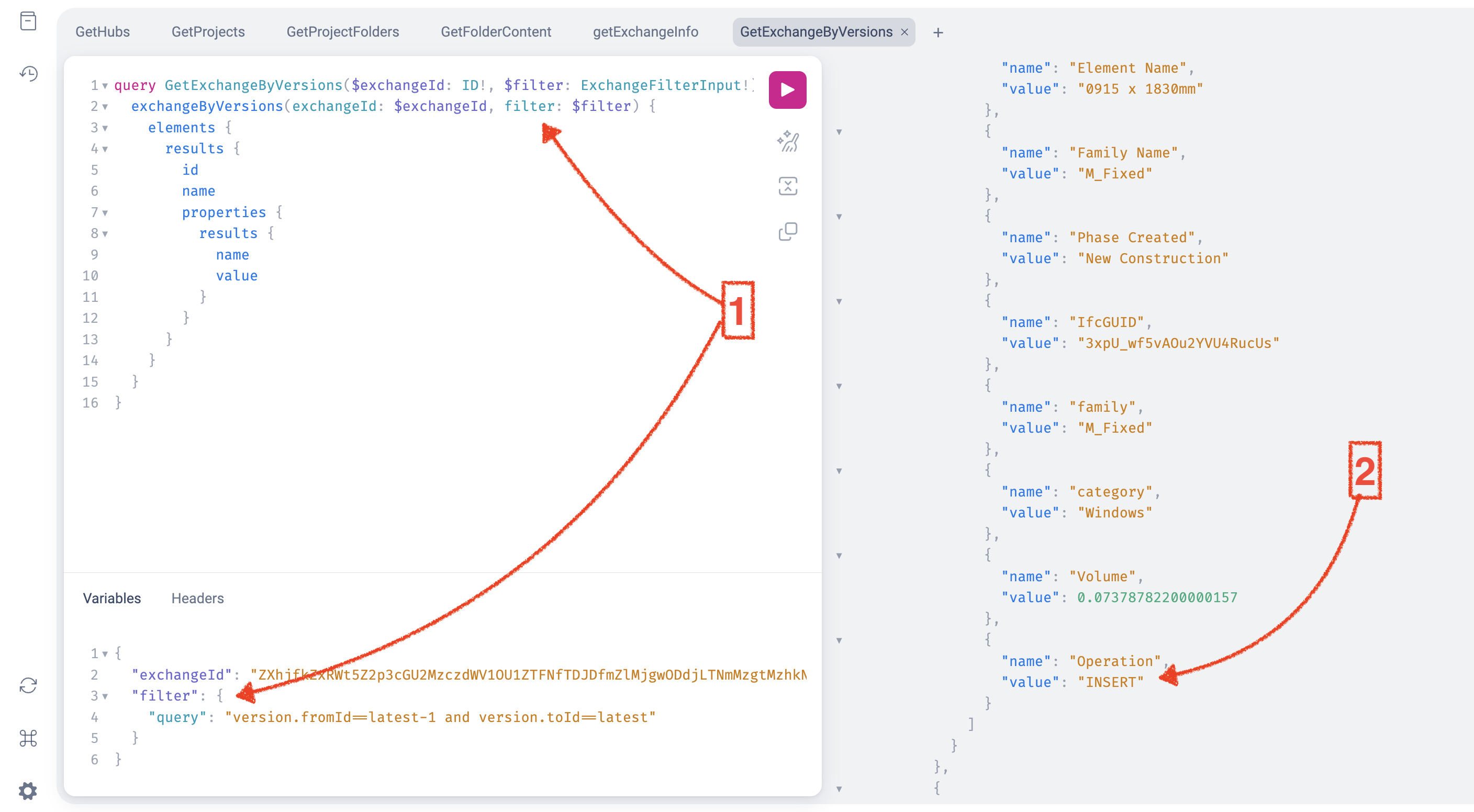Close the GetExchangeByVersions tab
Viewport: 1474px width, 812px height.
tap(904, 32)
